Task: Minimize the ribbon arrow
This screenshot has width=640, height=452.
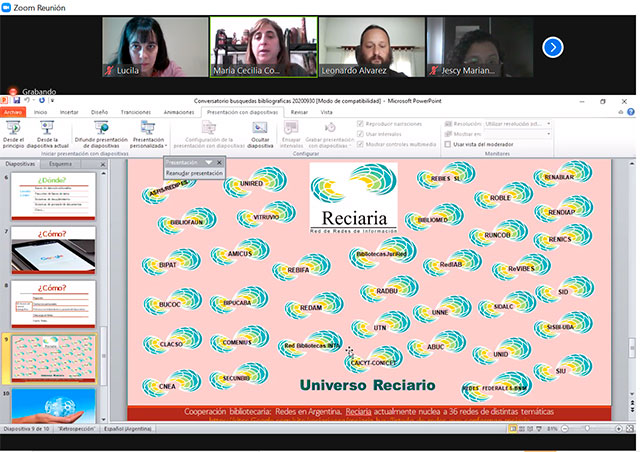Action: (x=620, y=112)
